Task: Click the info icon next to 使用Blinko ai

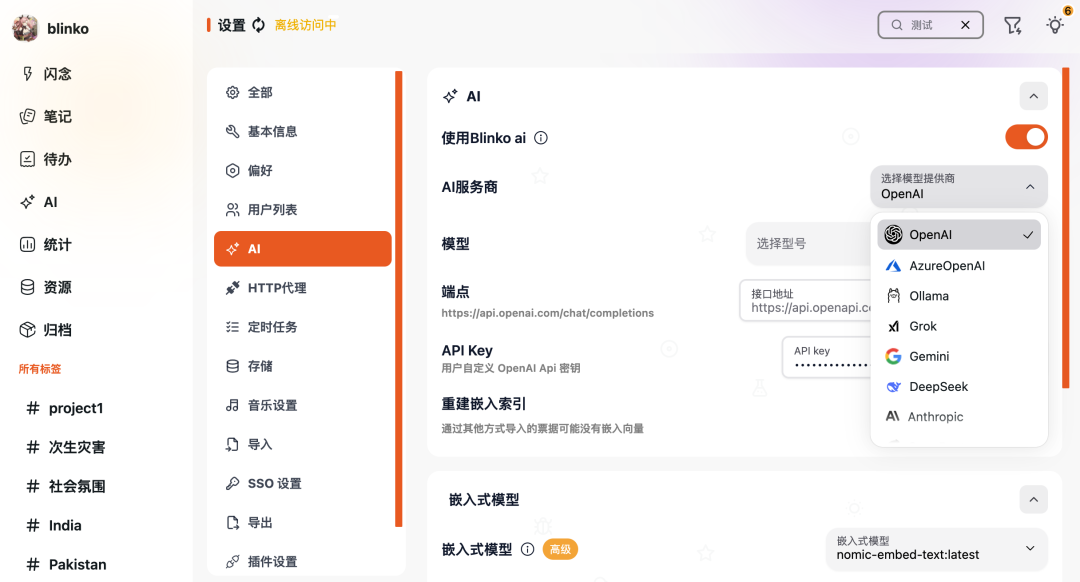Action: 541,138
